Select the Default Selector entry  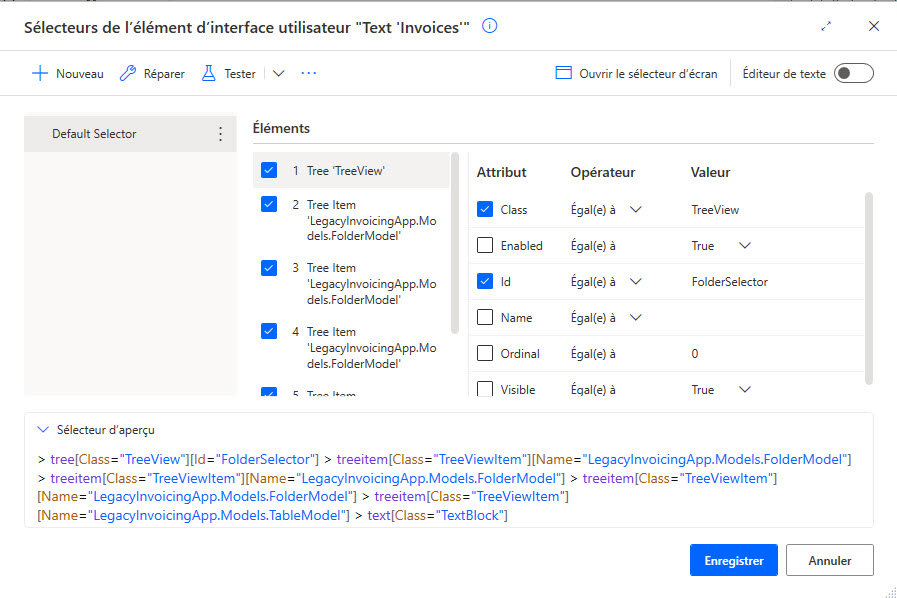coord(95,134)
